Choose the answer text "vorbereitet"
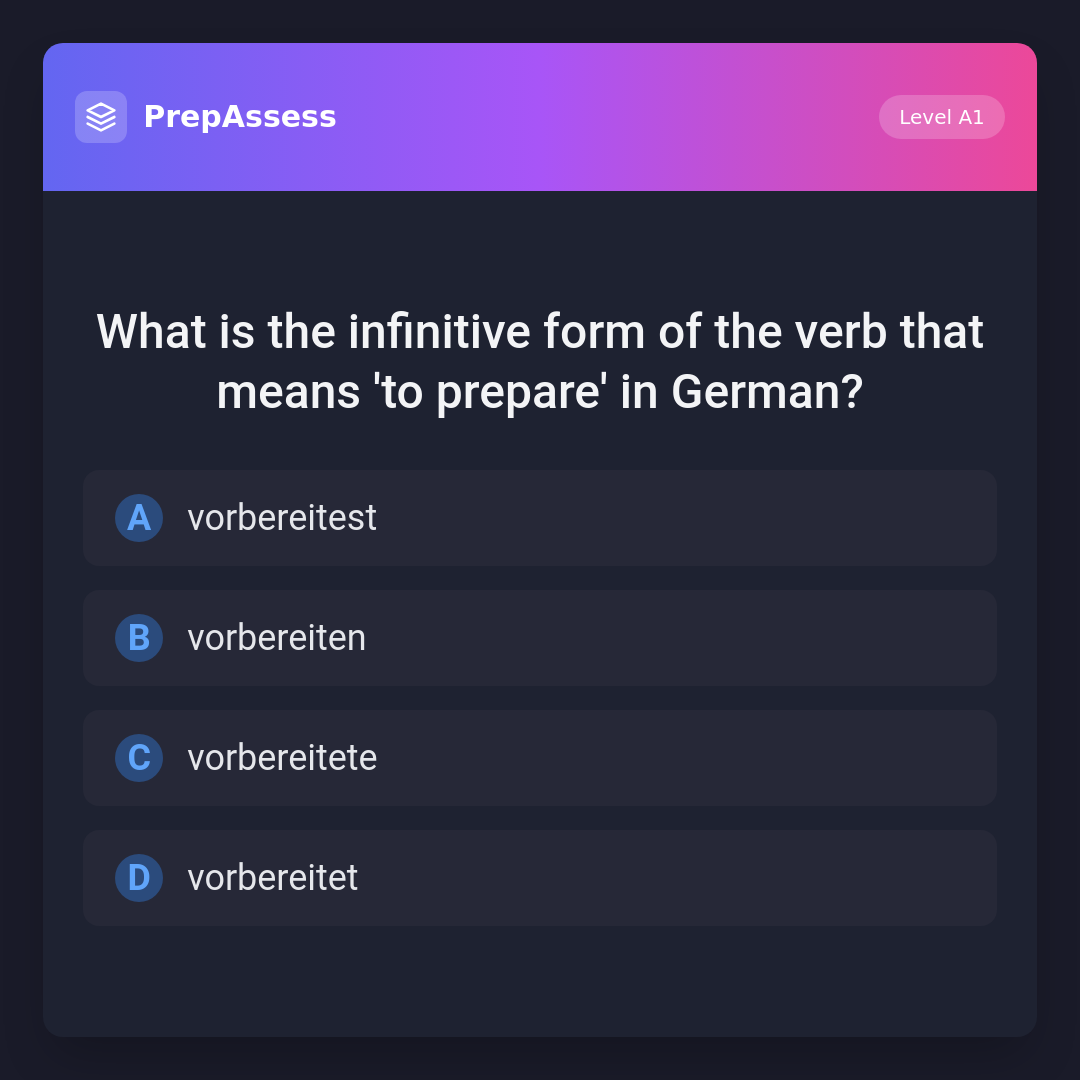 (x=273, y=878)
